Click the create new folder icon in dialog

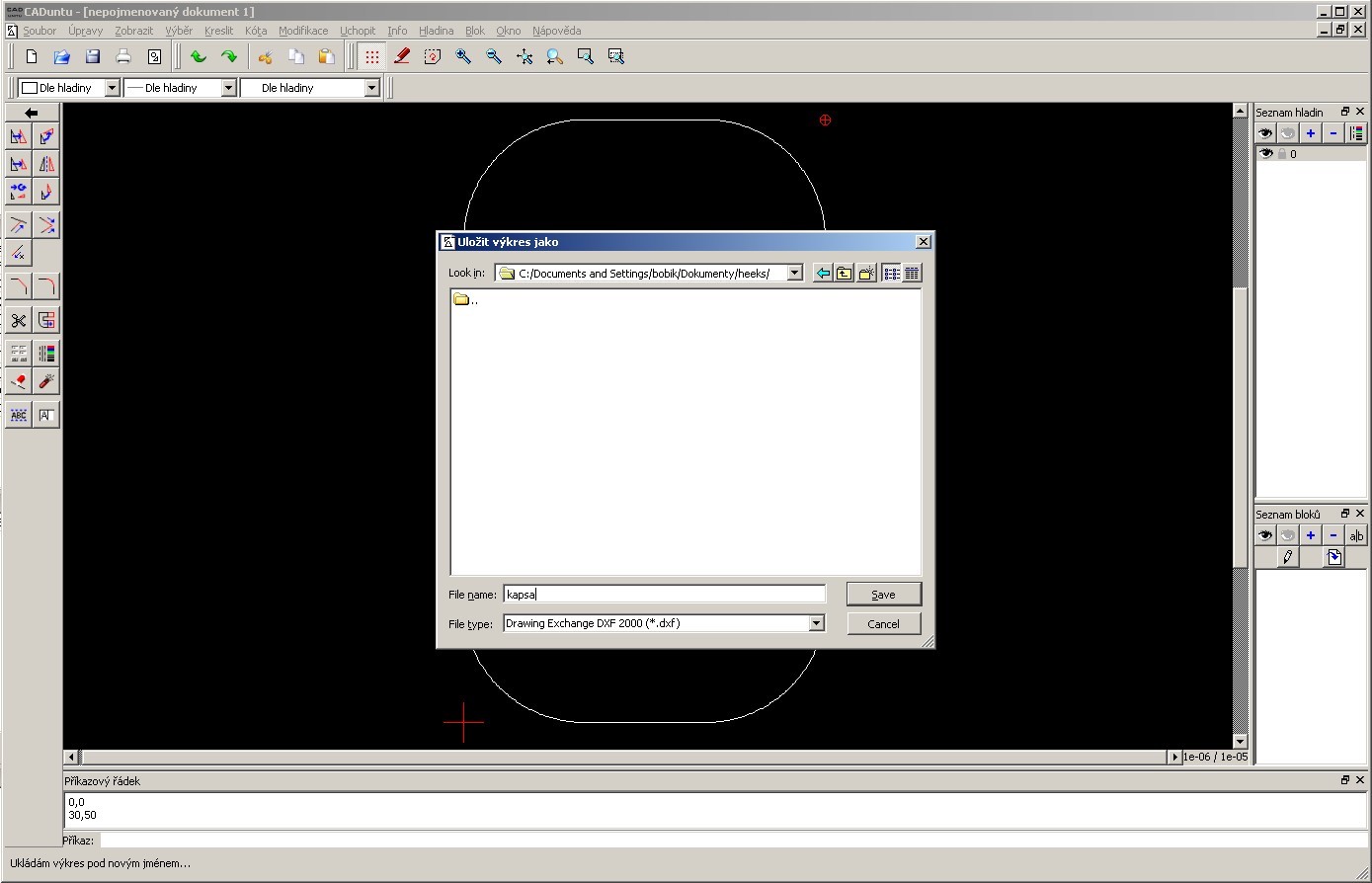[x=866, y=274]
